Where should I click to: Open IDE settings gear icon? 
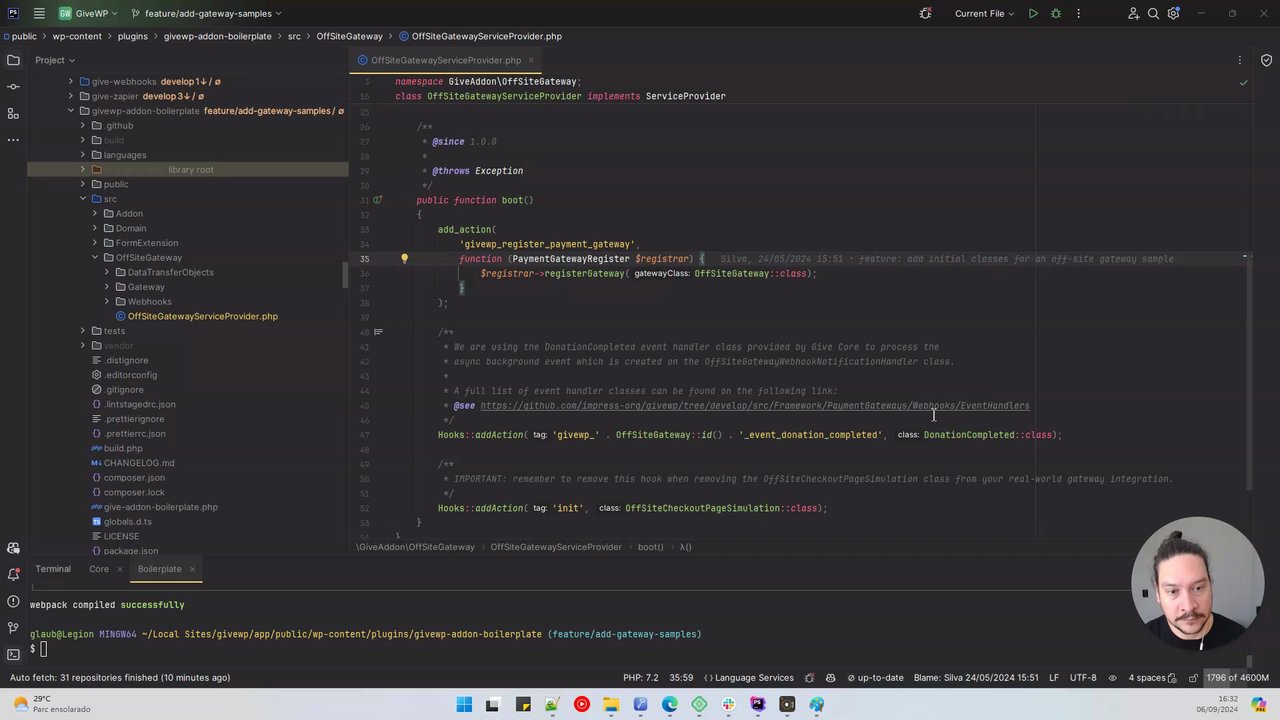pos(1174,14)
